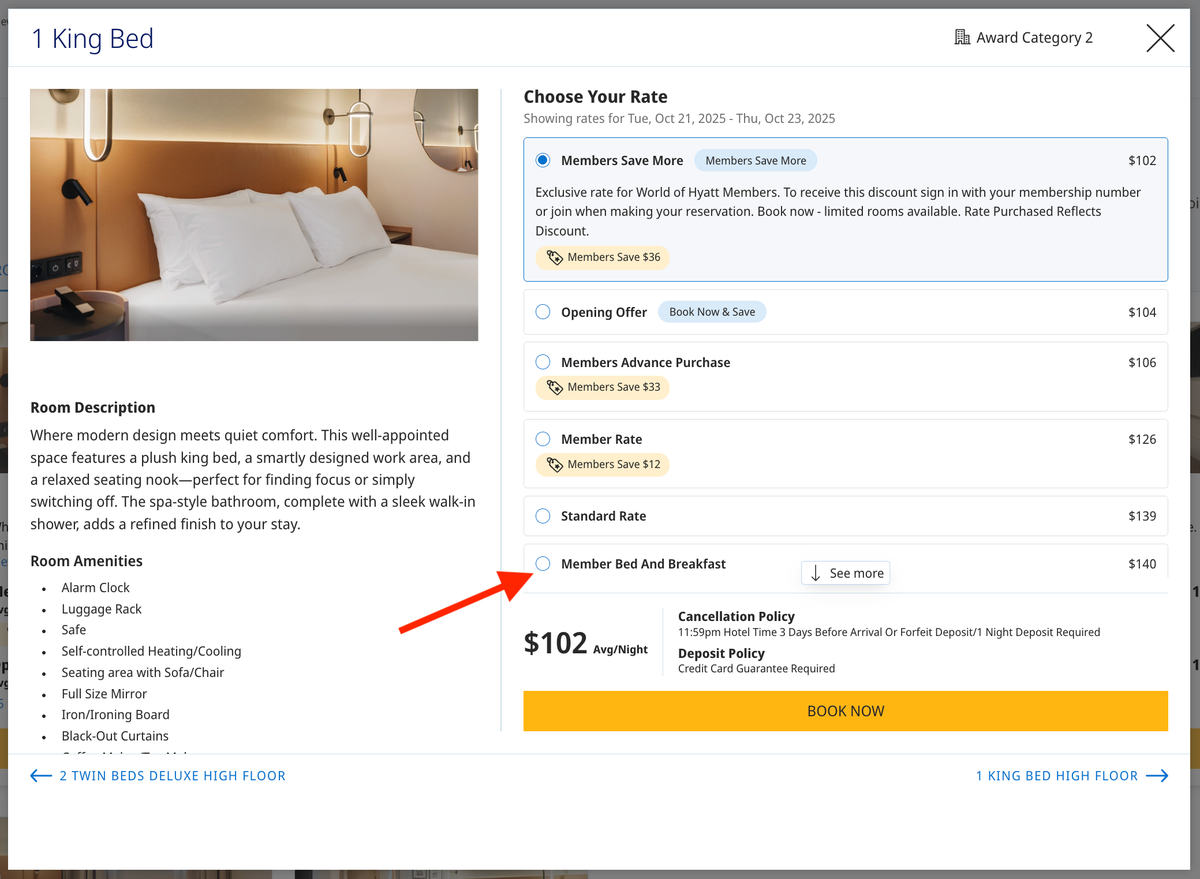This screenshot has width=1200, height=879.
Task: Select the Members Advance Purchase rate
Action: (543, 362)
